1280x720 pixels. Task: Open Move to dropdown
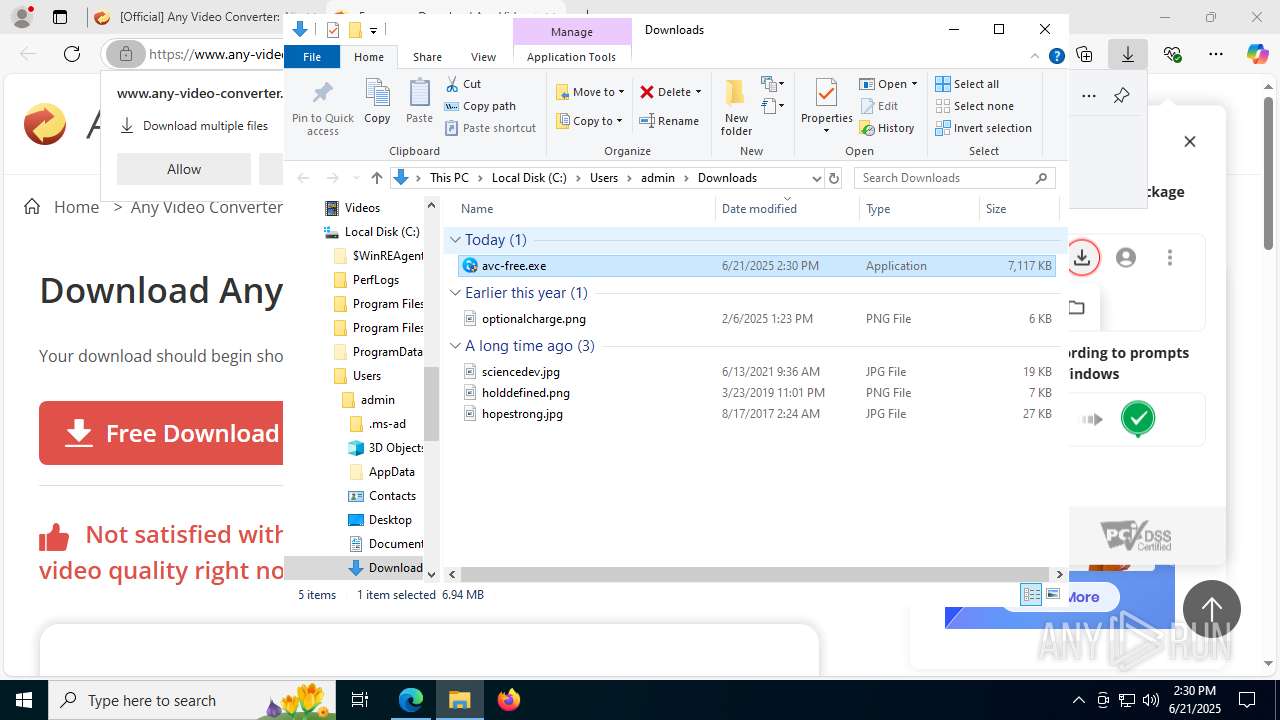click(590, 92)
